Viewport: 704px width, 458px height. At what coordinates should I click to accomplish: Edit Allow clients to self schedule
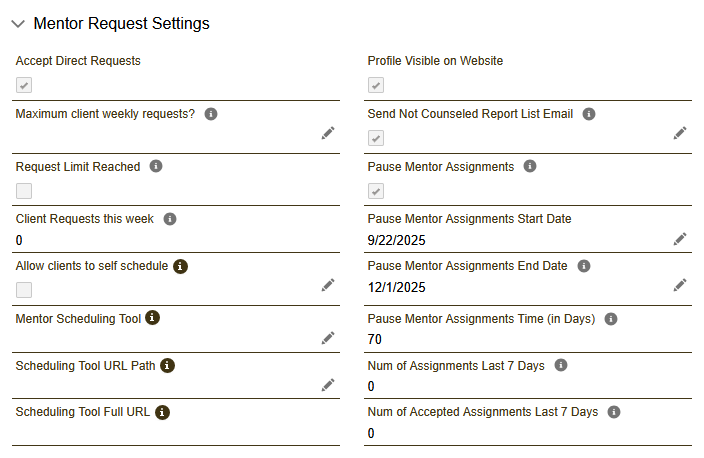[328, 285]
